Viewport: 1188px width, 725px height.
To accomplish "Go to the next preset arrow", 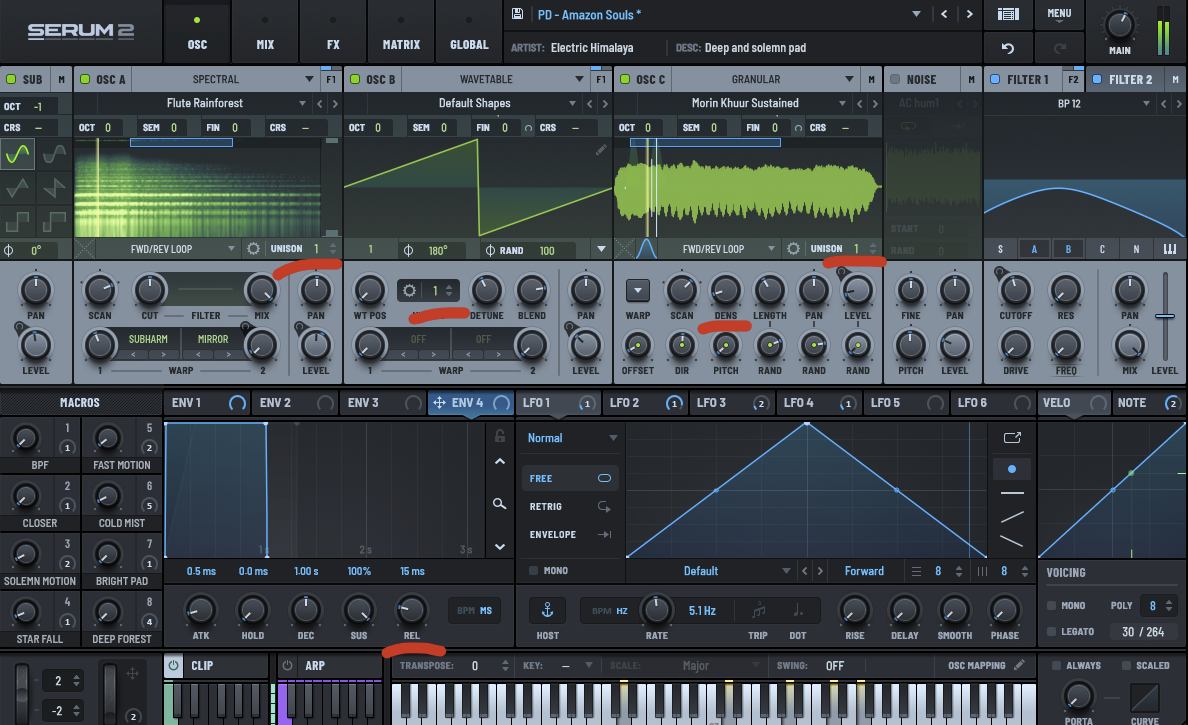I will click(969, 14).
